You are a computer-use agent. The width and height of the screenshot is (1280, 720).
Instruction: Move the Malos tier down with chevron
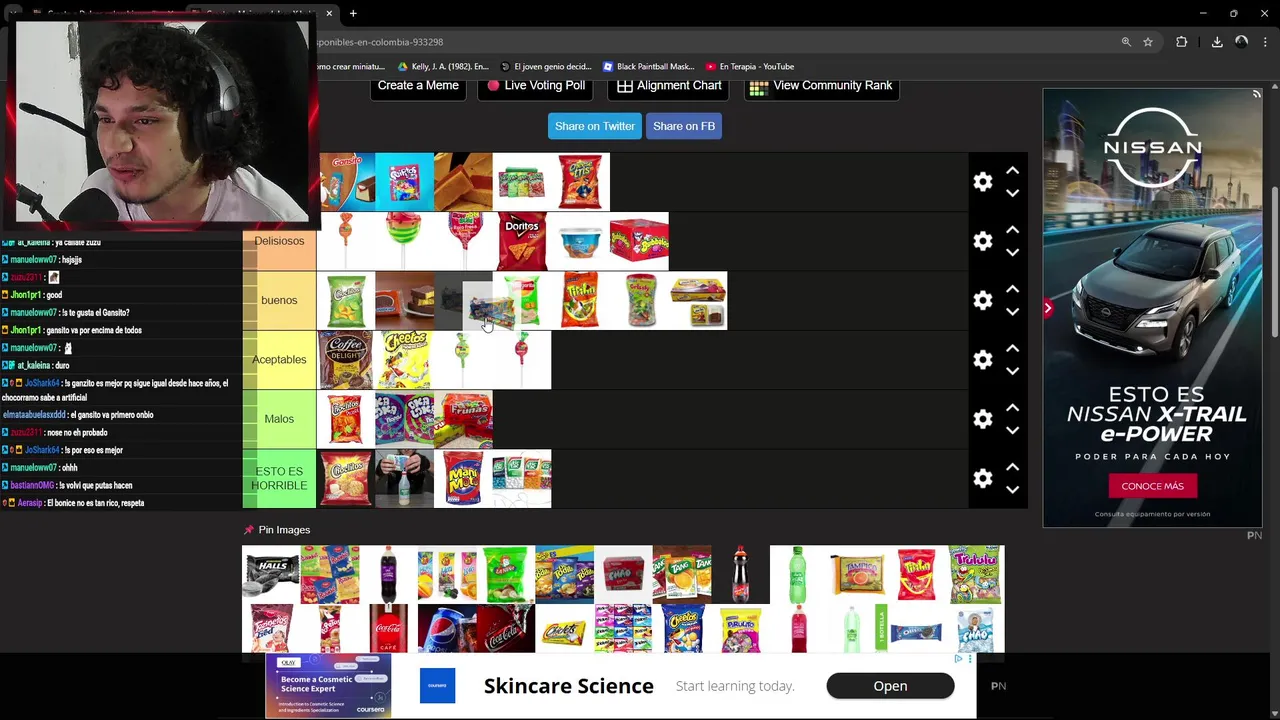pyautogui.click(x=1012, y=430)
